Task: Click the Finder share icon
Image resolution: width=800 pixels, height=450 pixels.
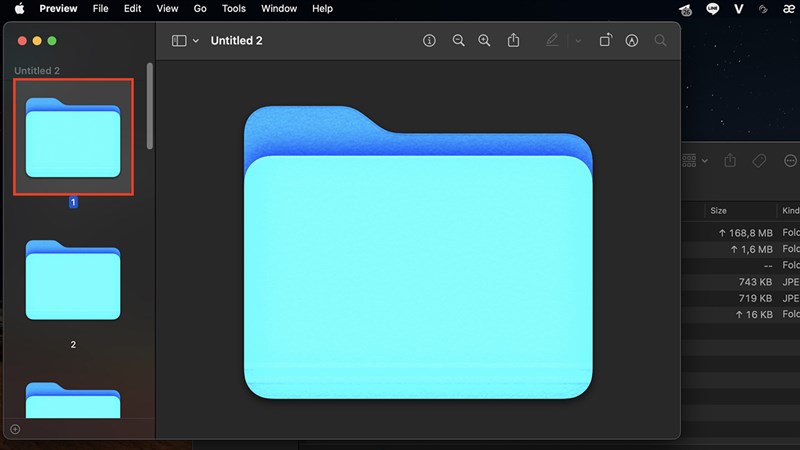Action: coord(730,160)
